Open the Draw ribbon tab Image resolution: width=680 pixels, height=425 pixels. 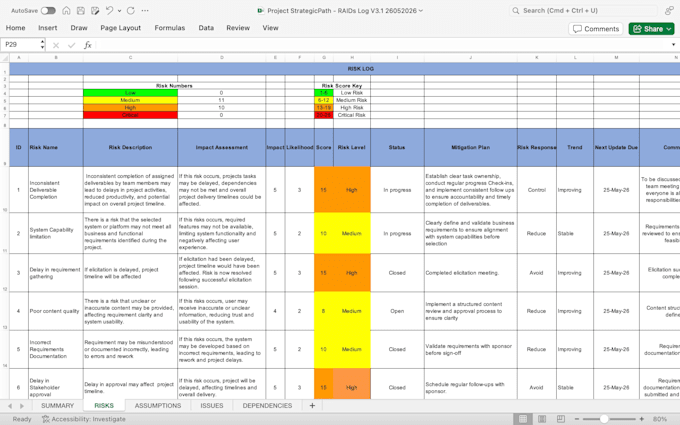(x=79, y=28)
